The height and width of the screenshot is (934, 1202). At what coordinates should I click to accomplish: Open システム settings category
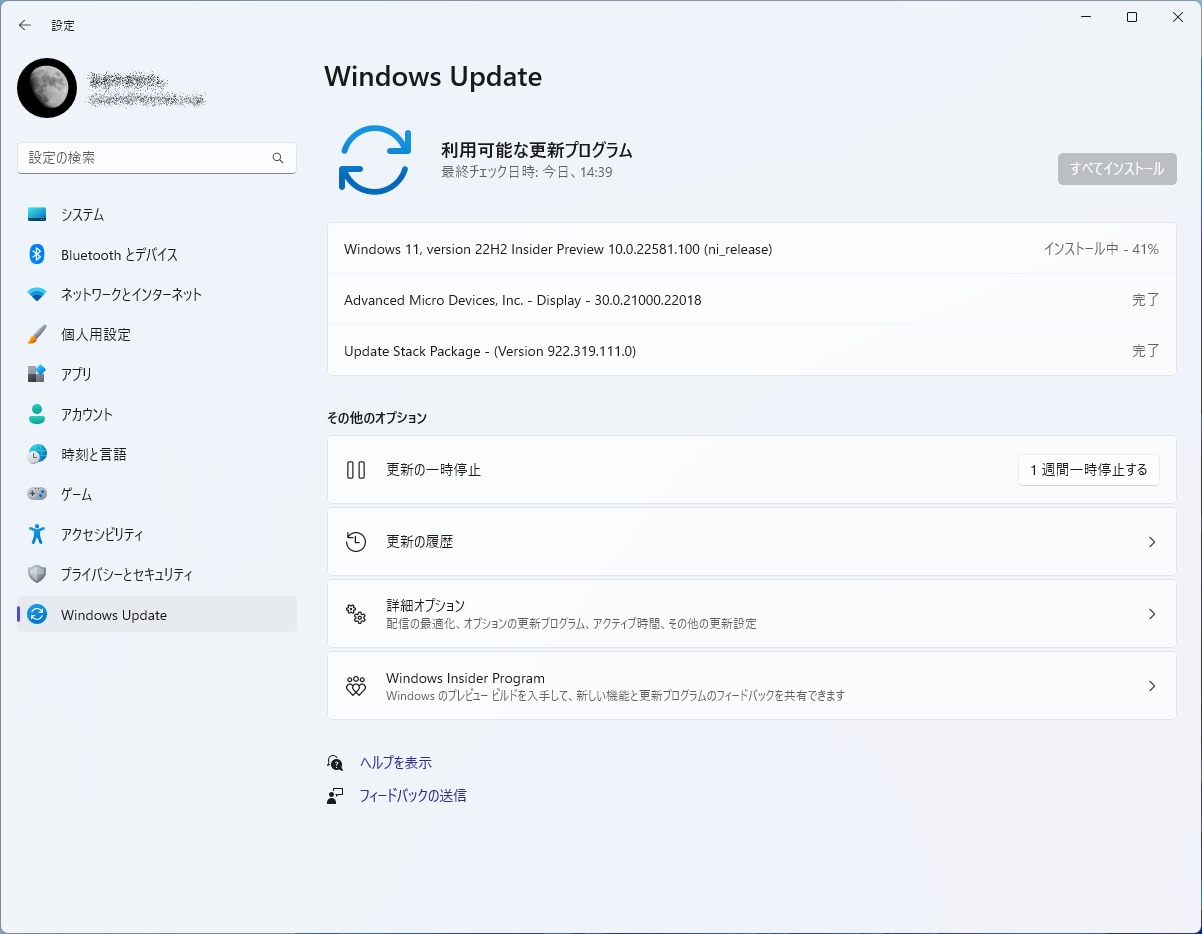pos(157,215)
